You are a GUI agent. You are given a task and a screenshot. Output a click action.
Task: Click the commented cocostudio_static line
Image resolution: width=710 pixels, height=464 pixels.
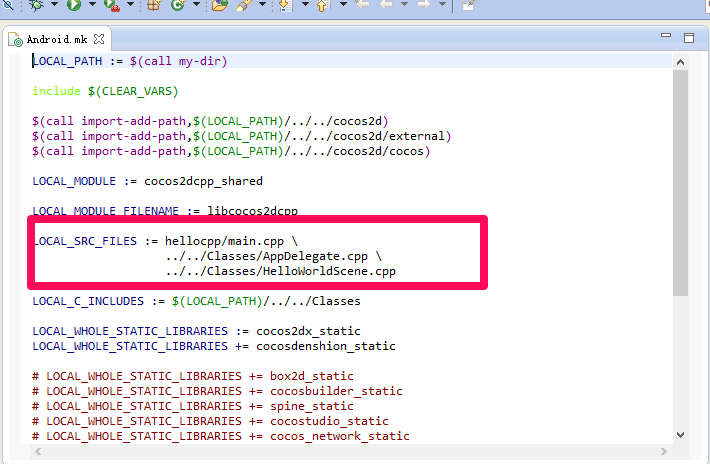210,421
